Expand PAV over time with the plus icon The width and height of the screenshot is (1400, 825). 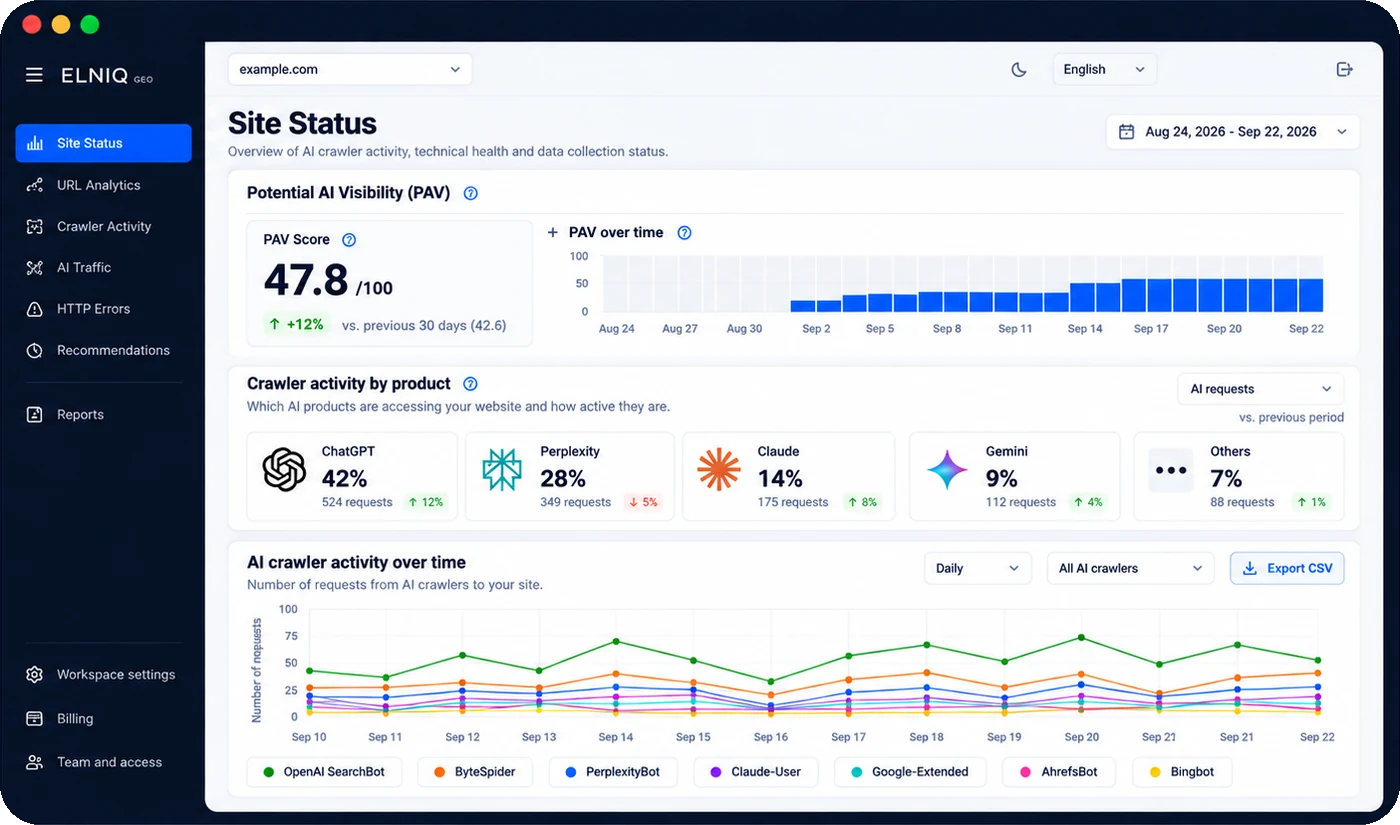coord(553,232)
